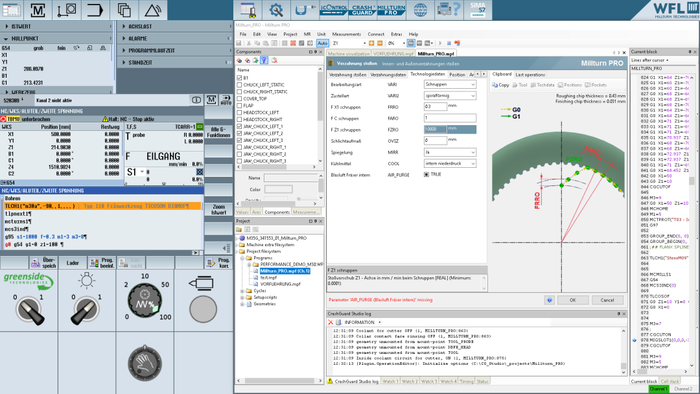Click the save icon in Millturn toolbar
Viewport: 700px width, 394px height.
pyautogui.click(x=239, y=43)
